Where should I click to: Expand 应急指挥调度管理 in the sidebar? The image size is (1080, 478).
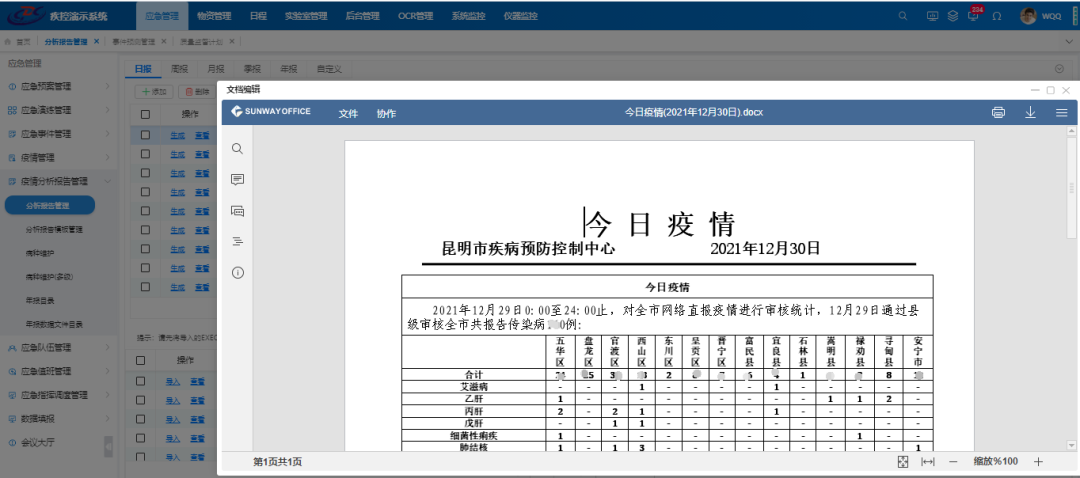(x=59, y=395)
